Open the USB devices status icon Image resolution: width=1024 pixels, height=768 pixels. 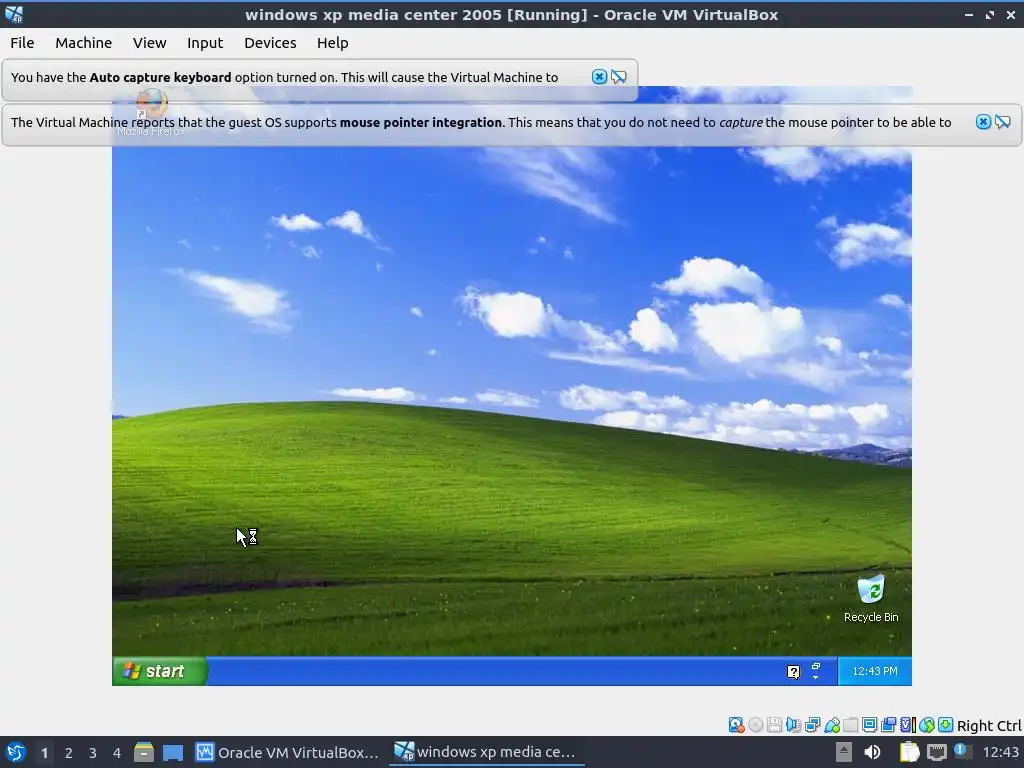(831, 725)
